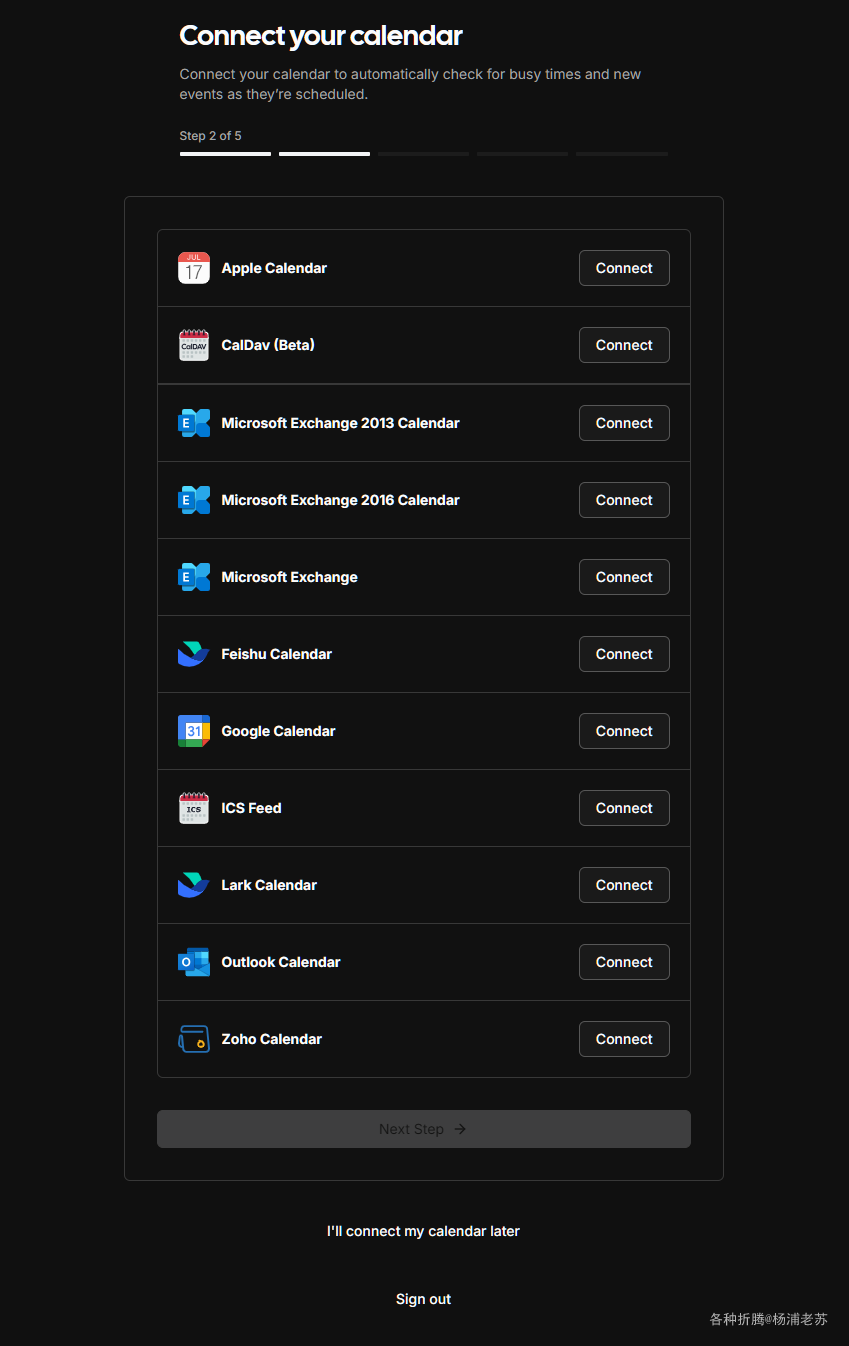The image size is (849, 1346).
Task: Click the Microsoft Exchange 2013 Calendar icon
Action: tap(194, 423)
